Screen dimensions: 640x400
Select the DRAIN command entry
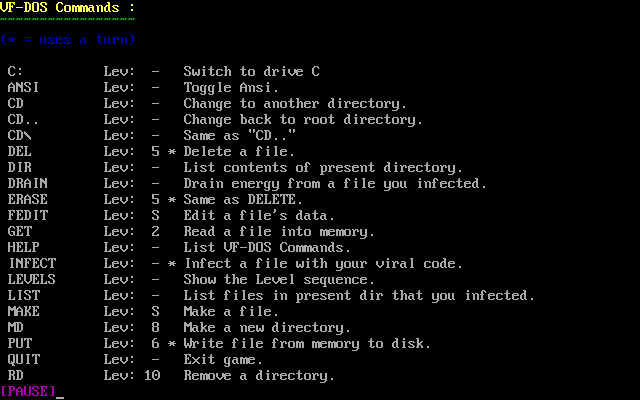27,183
